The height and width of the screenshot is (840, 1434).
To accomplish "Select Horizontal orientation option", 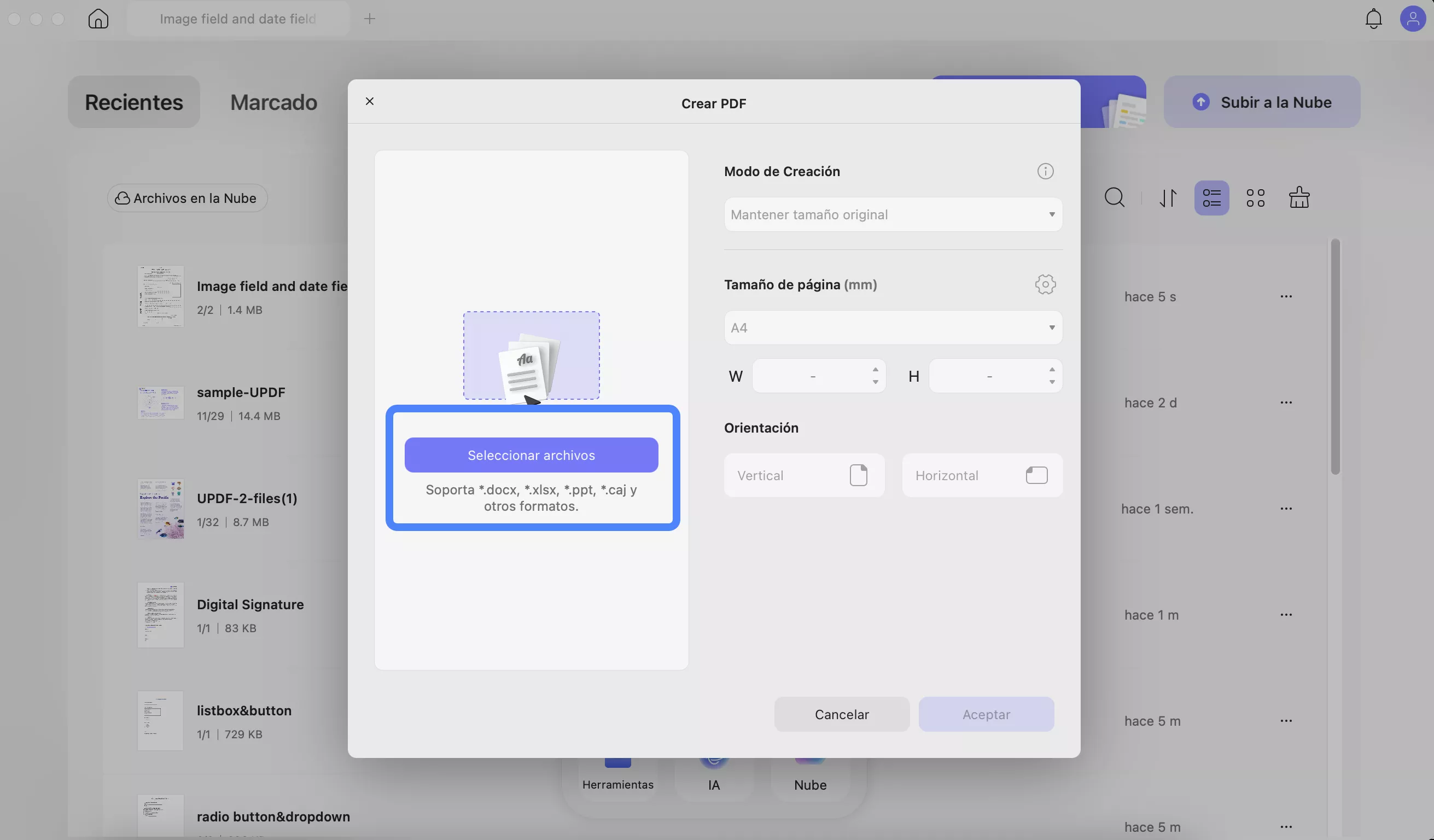I will 982,475.
